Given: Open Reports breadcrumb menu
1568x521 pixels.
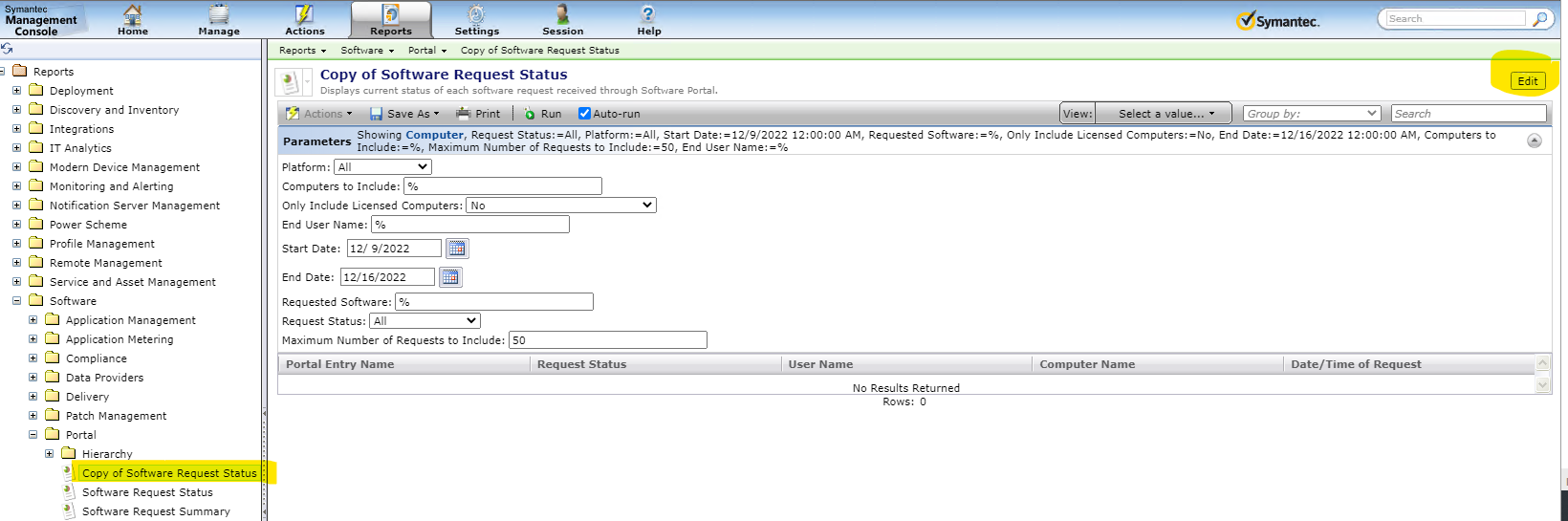Looking at the screenshot, I should (x=302, y=51).
